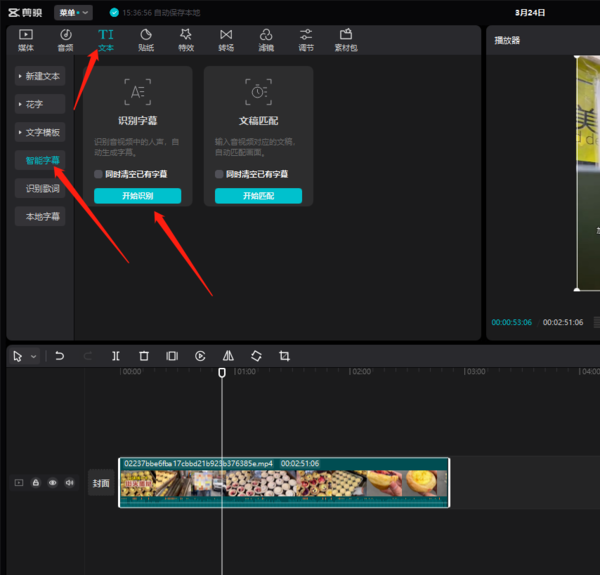Enable 同时清空已有字幕 under 识别字幕

pos(98,174)
